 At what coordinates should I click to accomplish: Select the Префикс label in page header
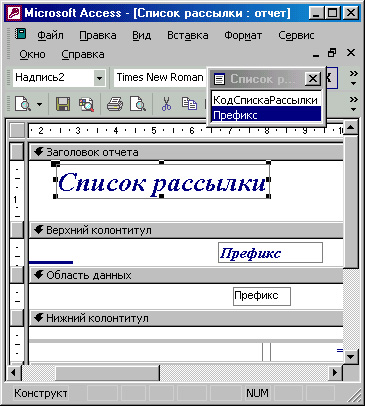pos(270,252)
